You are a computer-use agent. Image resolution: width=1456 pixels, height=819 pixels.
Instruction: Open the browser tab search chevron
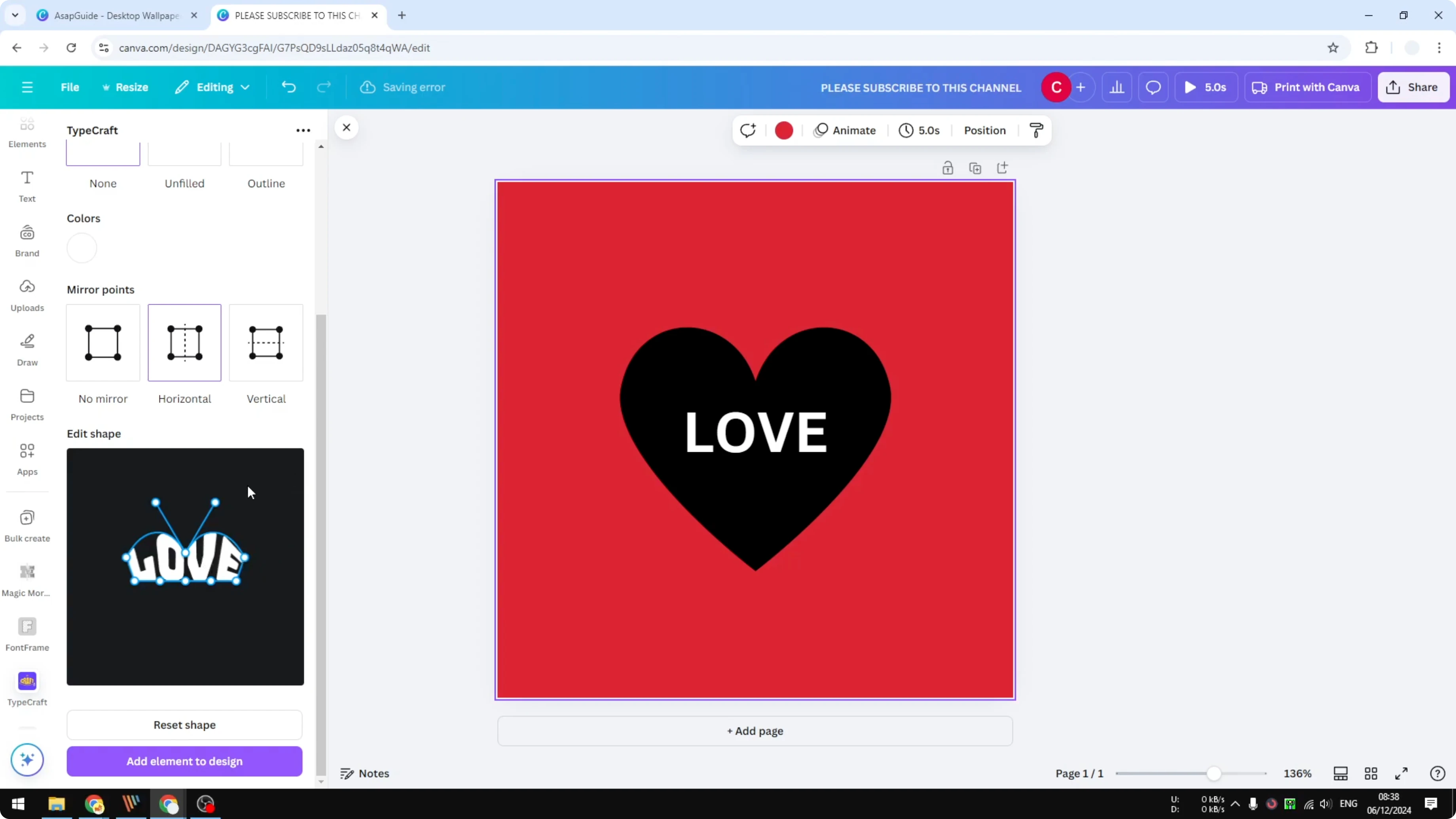(15, 15)
